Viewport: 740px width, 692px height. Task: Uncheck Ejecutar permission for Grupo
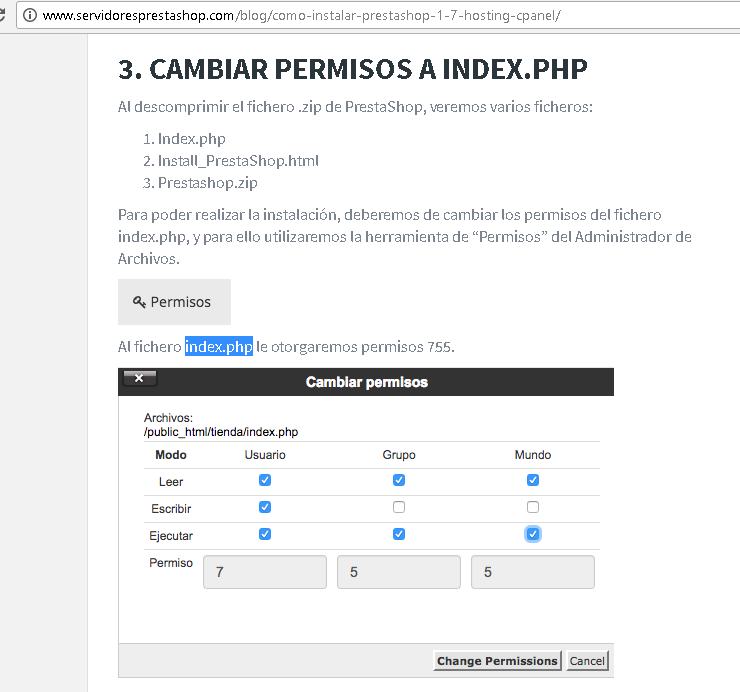pyautogui.click(x=399, y=534)
